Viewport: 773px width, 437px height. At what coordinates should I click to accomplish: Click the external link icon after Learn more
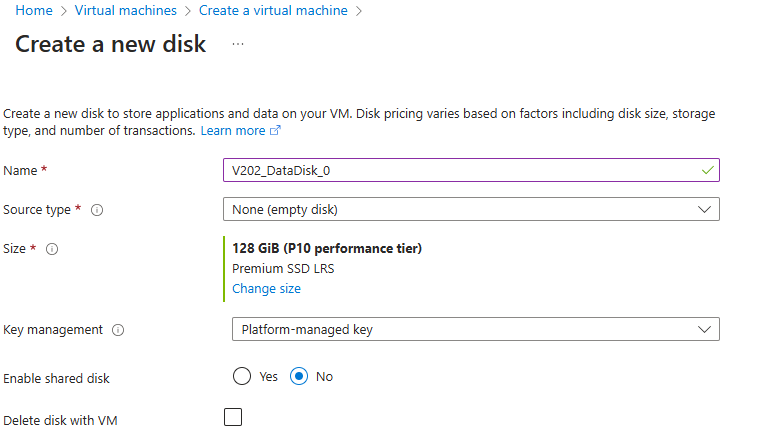(276, 131)
